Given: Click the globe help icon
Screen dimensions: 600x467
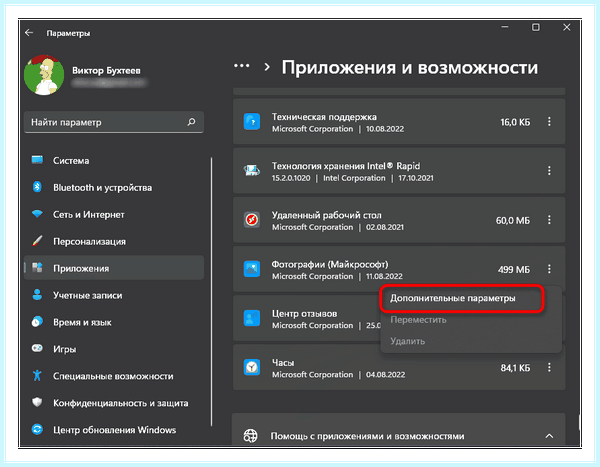Looking at the screenshot, I should pos(251,436).
